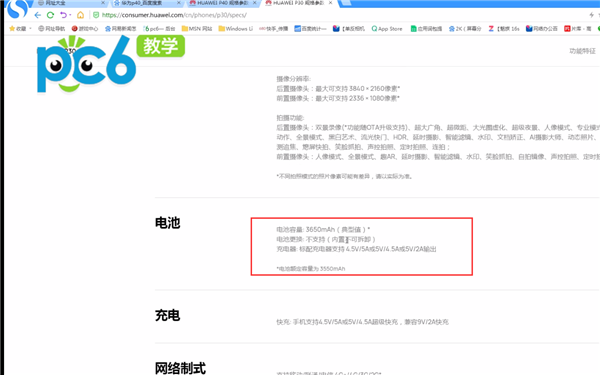Open the pc6 后台 bookmark
Viewport: 600px width, 375px height.
tap(159, 29)
